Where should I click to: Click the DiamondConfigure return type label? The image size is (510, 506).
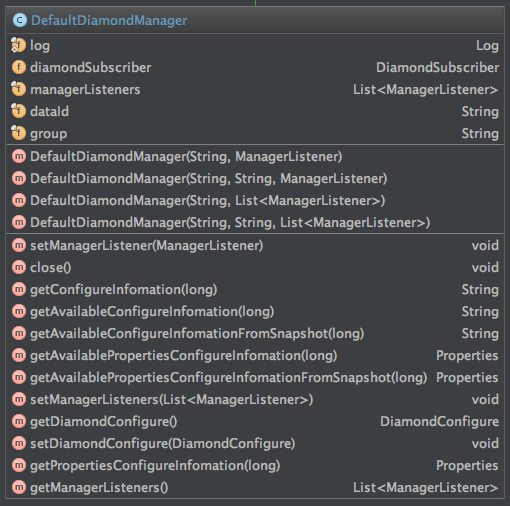pyautogui.click(x=439, y=422)
